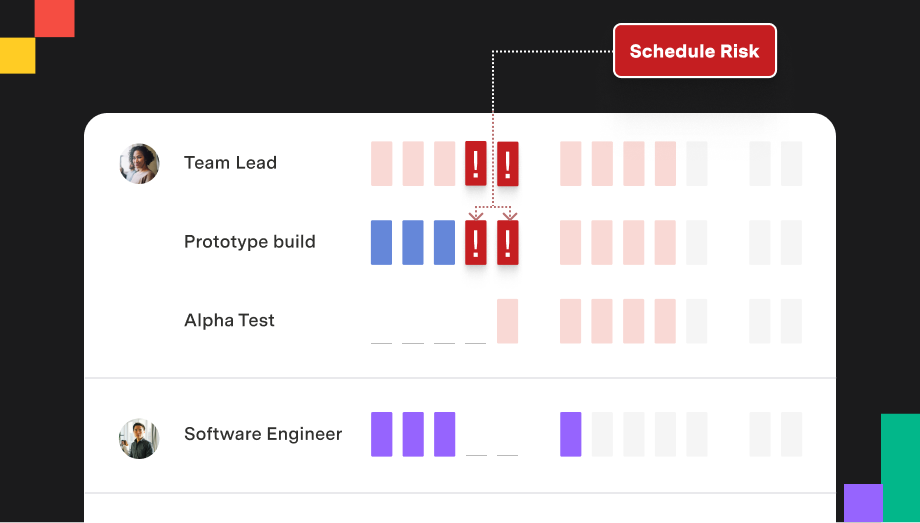This screenshot has height=523, width=920.
Task: Click the Schedule Risk label button
Action: pos(695,51)
